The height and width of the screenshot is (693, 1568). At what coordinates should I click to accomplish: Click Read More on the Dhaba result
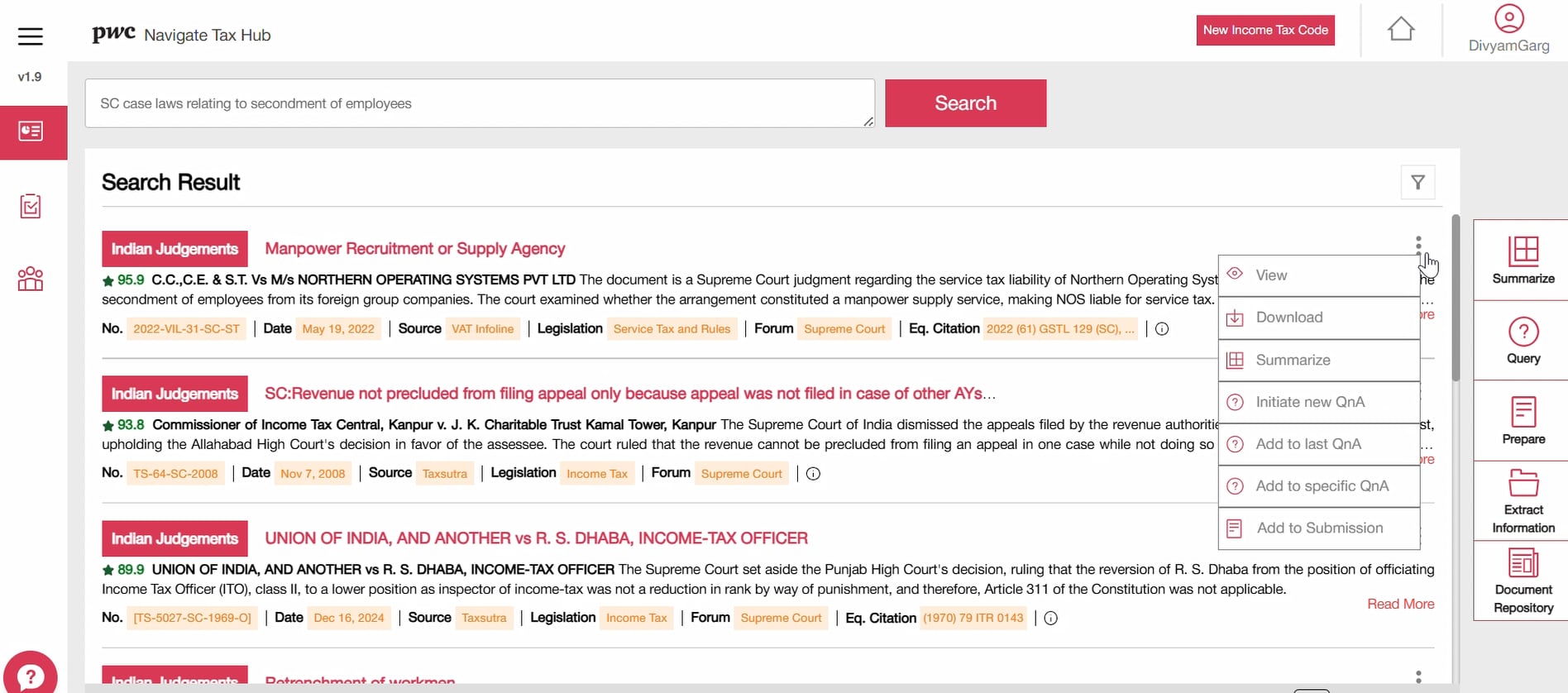pos(1400,604)
